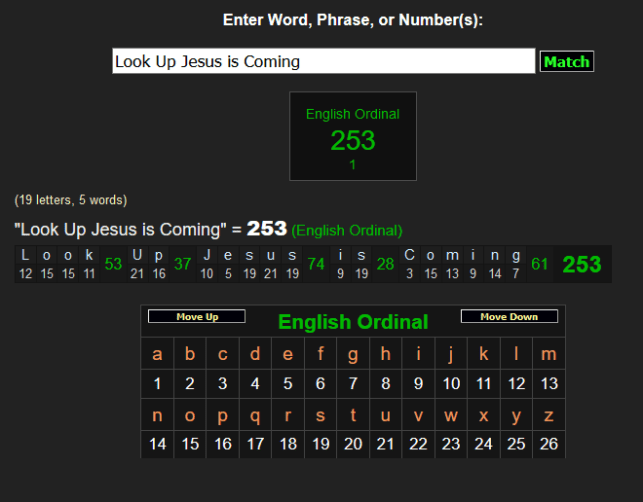Click word sum 37 for 'Up'
The width and height of the screenshot is (643, 502).
point(183,264)
